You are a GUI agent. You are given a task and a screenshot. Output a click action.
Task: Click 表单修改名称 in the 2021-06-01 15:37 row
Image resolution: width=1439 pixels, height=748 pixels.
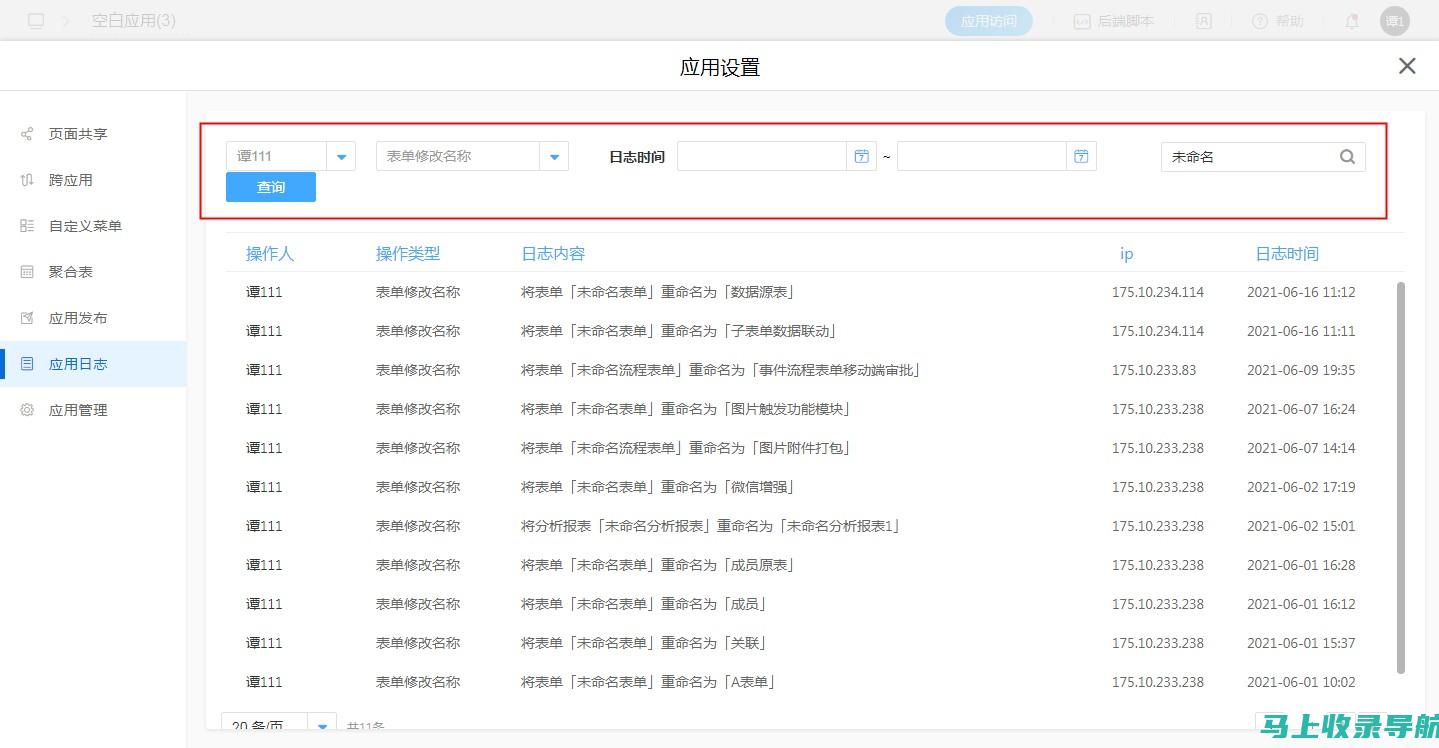coord(418,643)
